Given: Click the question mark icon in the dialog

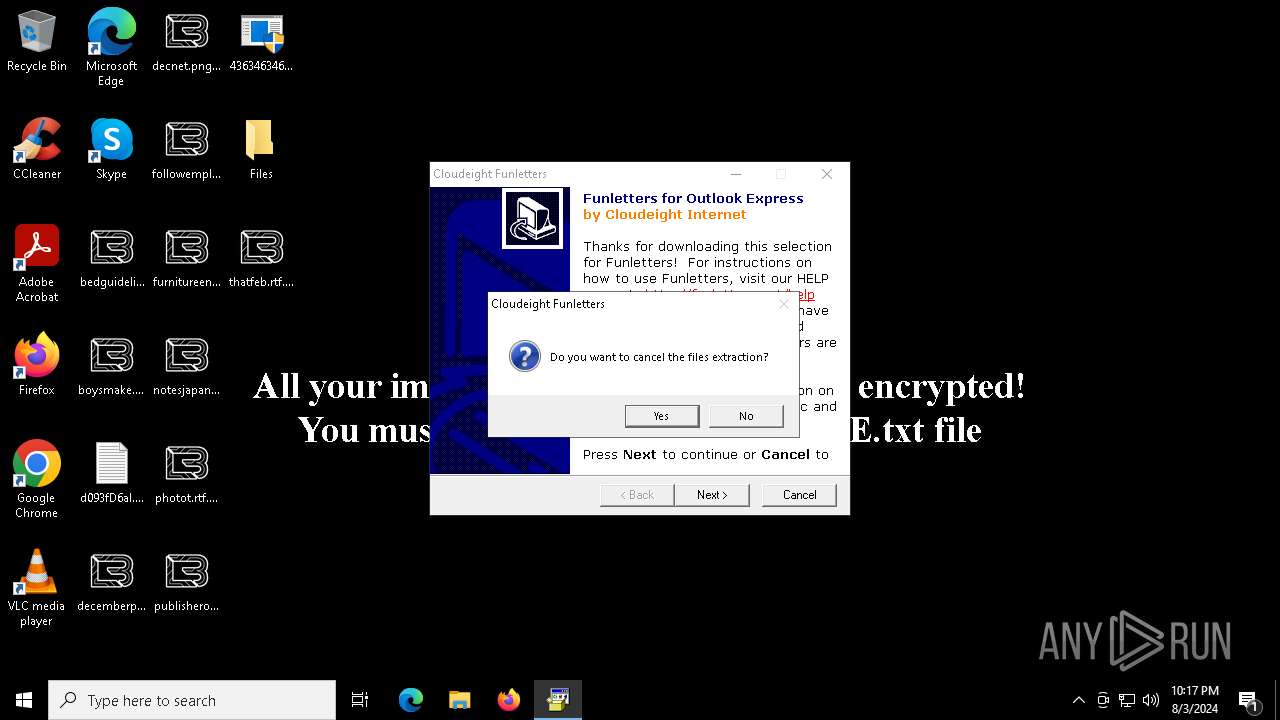Looking at the screenshot, I should click(x=524, y=356).
